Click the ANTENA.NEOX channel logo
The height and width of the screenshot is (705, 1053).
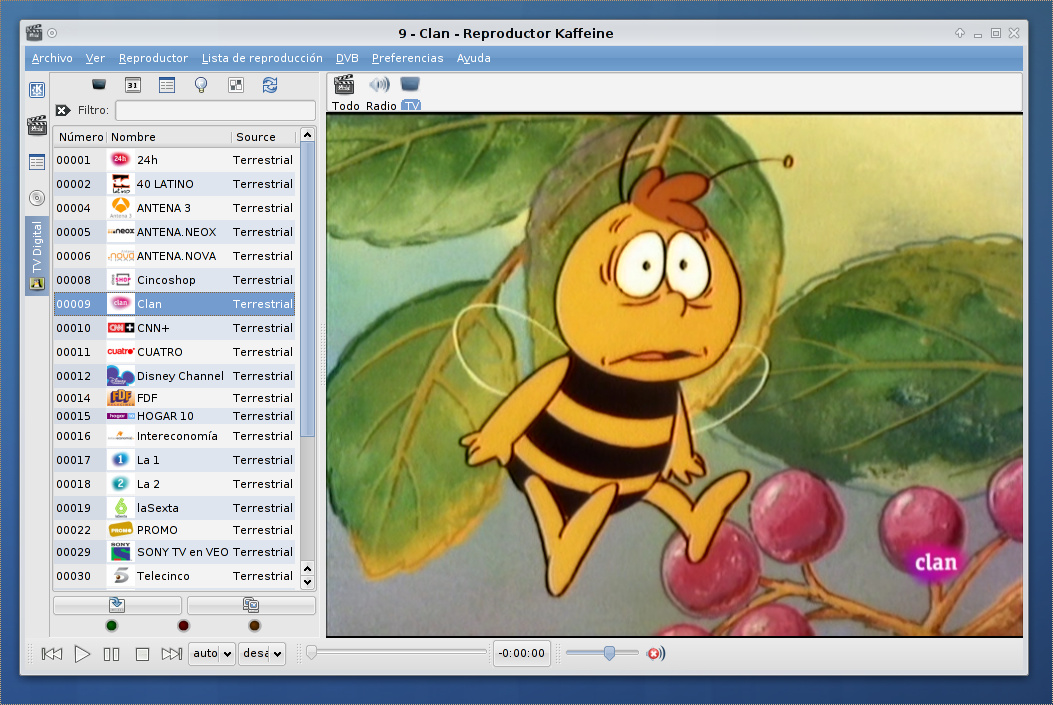click(121, 232)
